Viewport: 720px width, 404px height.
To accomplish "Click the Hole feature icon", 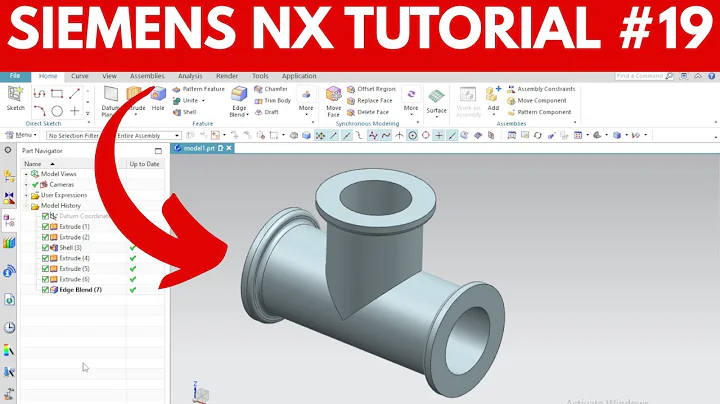I will coord(158,94).
